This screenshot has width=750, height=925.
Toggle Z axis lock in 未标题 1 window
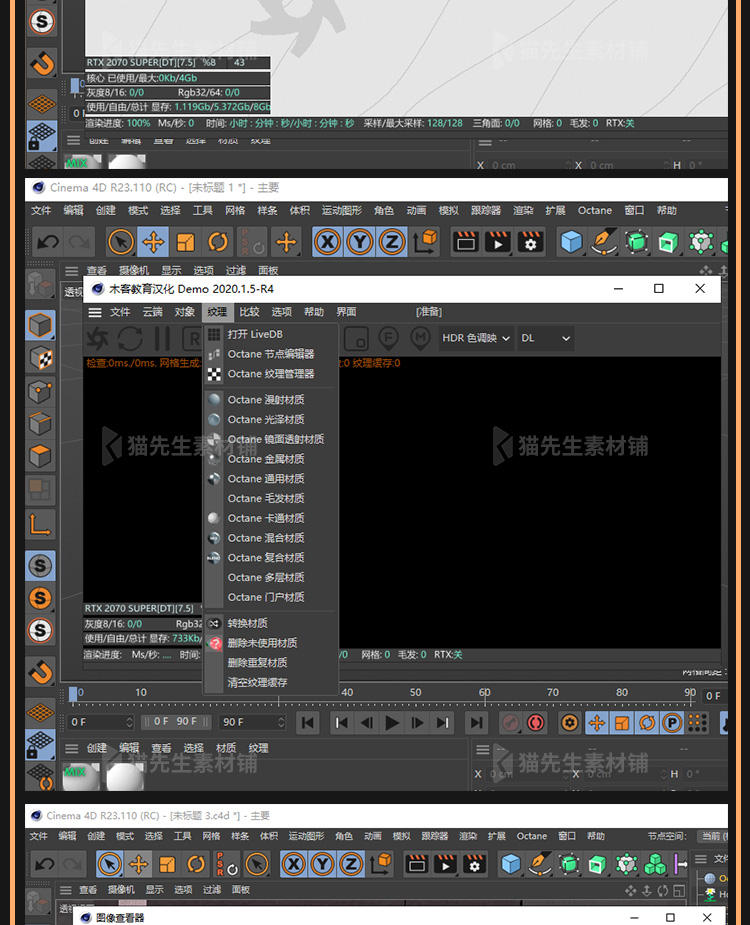[x=392, y=242]
